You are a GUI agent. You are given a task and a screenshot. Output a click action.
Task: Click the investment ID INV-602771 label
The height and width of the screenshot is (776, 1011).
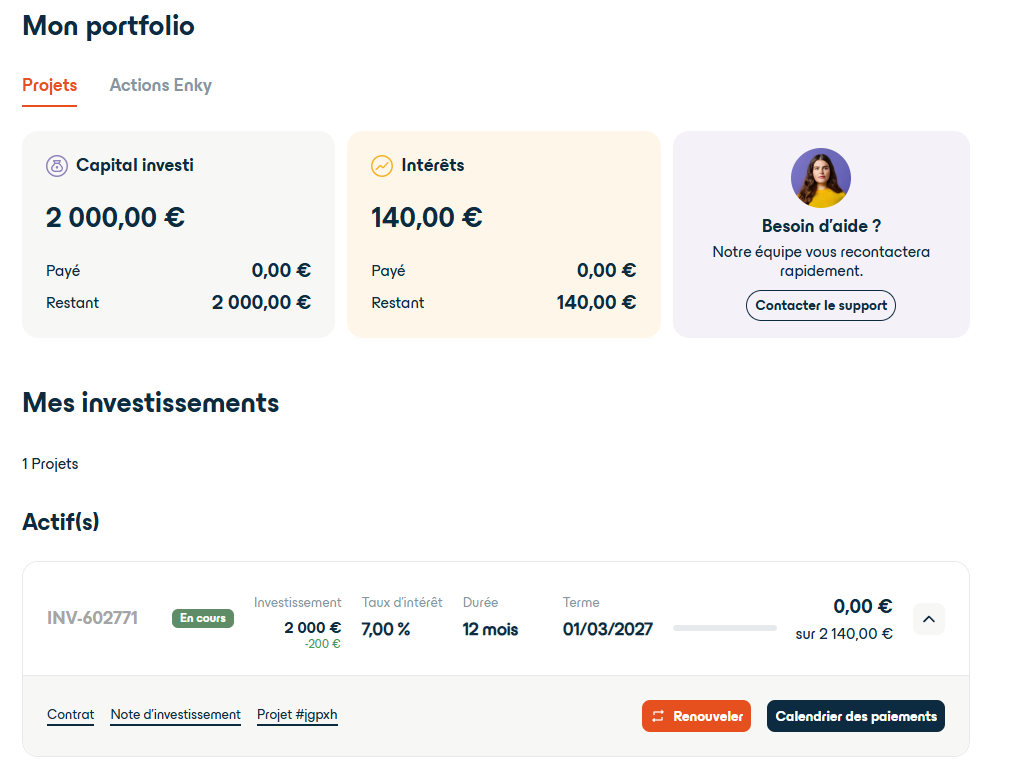click(x=95, y=619)
